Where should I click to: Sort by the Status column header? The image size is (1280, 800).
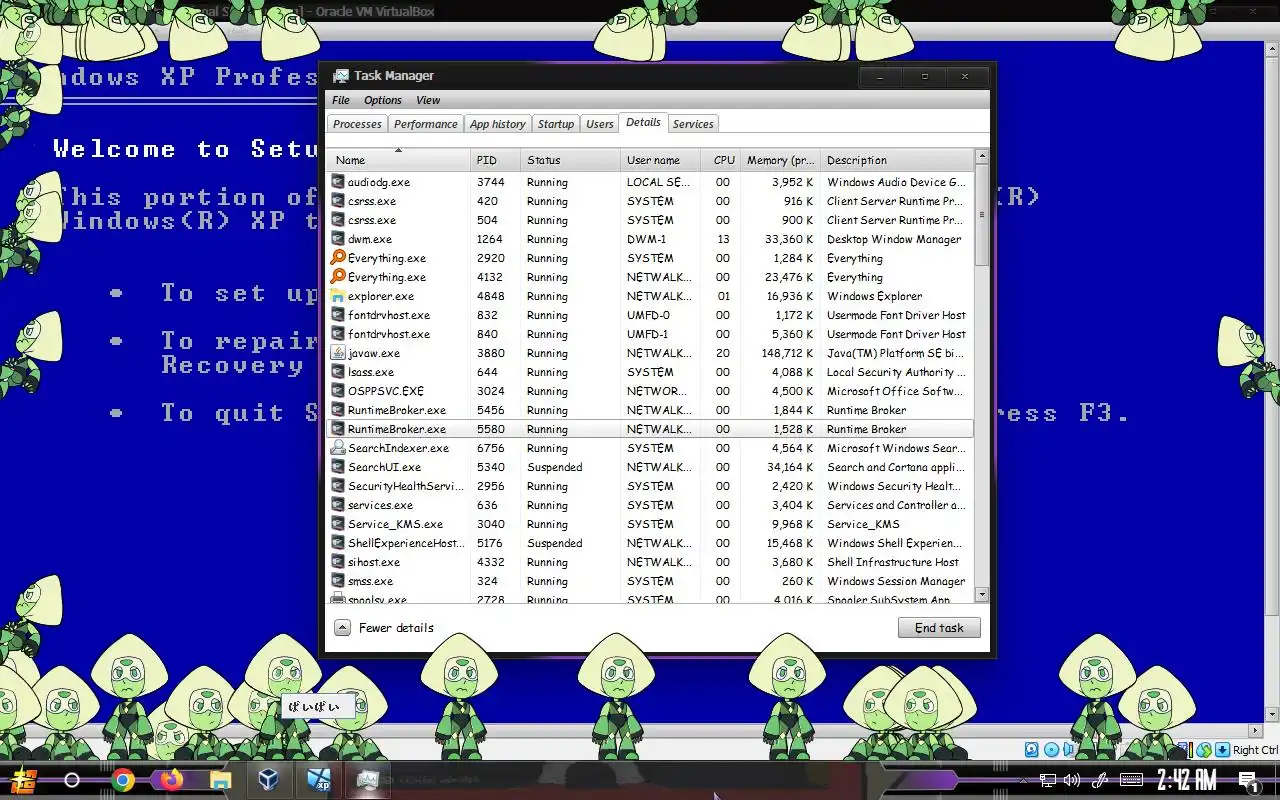tap(571, 160)
